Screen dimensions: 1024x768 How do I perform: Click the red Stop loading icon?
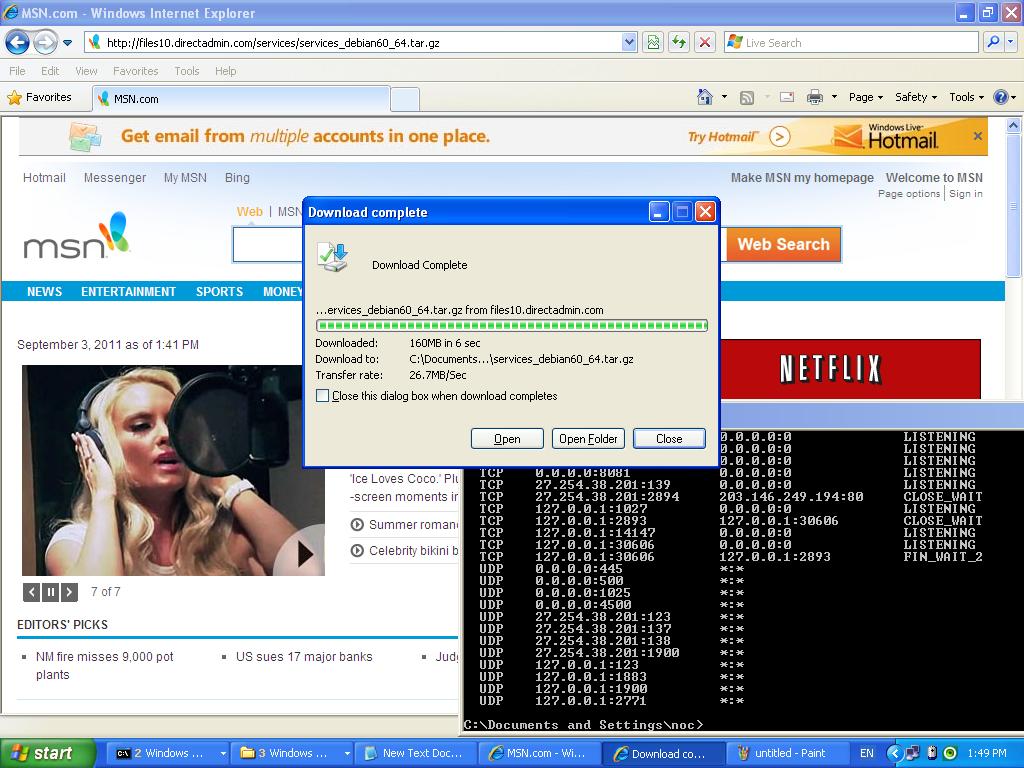point(705,42)
